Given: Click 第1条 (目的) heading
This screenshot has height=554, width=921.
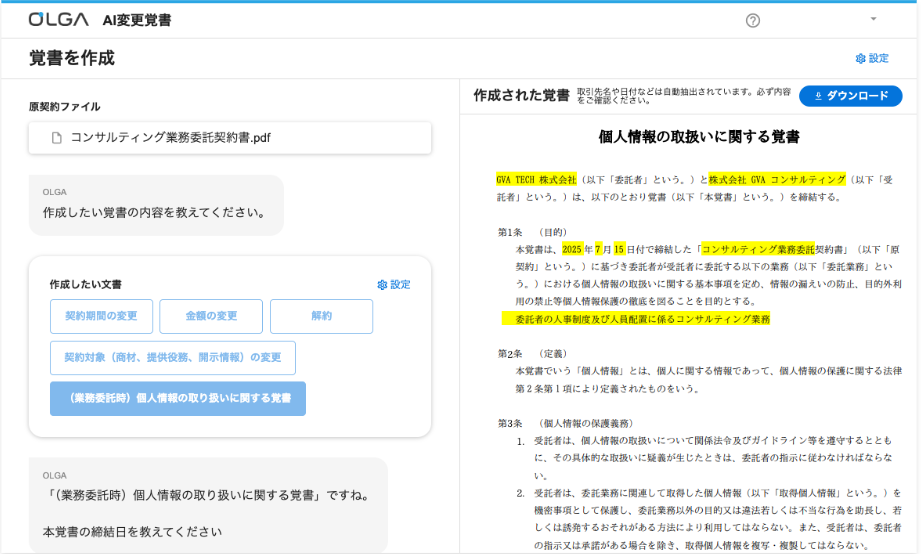Looking at the screenshot, I should pyautogui.click(x=532, y=232).
